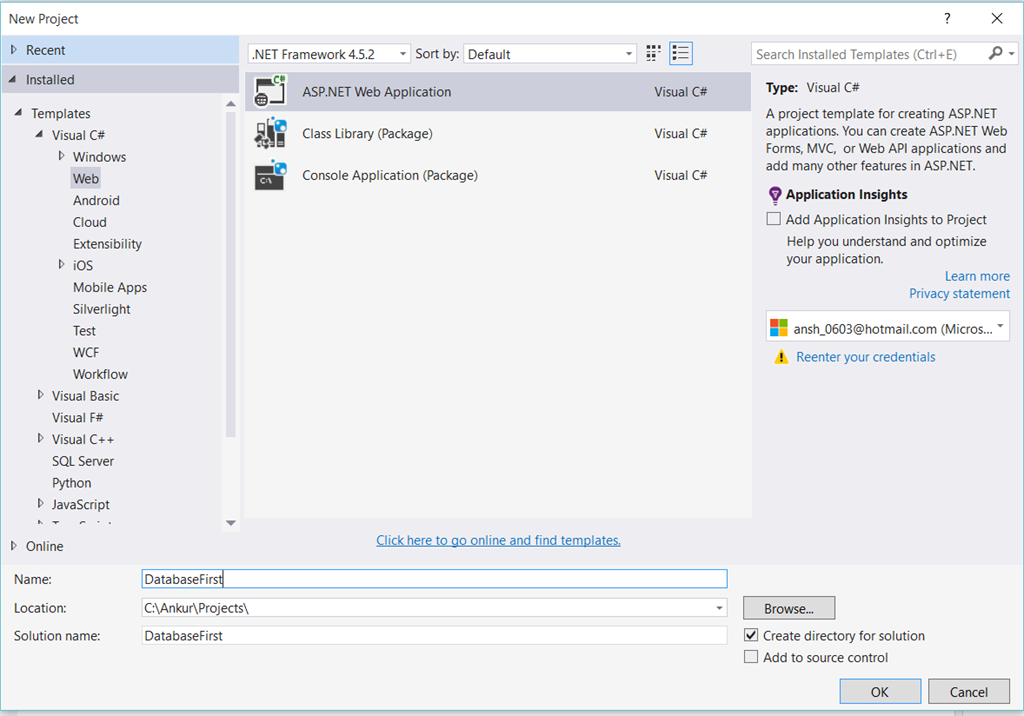Screen dimensions: 1024x716
Task: Collapse the Templates tree node
Action: pyautogui.click(x=18, y=113)
